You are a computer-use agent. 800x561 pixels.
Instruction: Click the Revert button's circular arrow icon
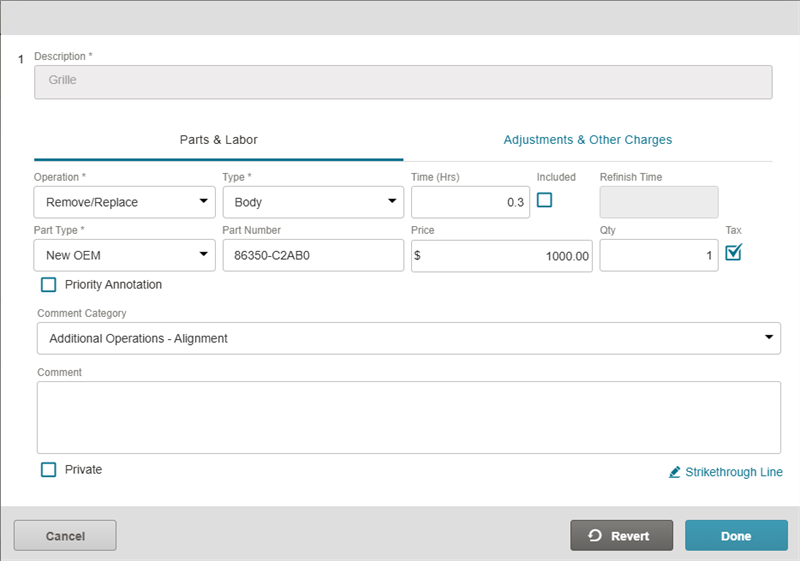tap(595, 536)
